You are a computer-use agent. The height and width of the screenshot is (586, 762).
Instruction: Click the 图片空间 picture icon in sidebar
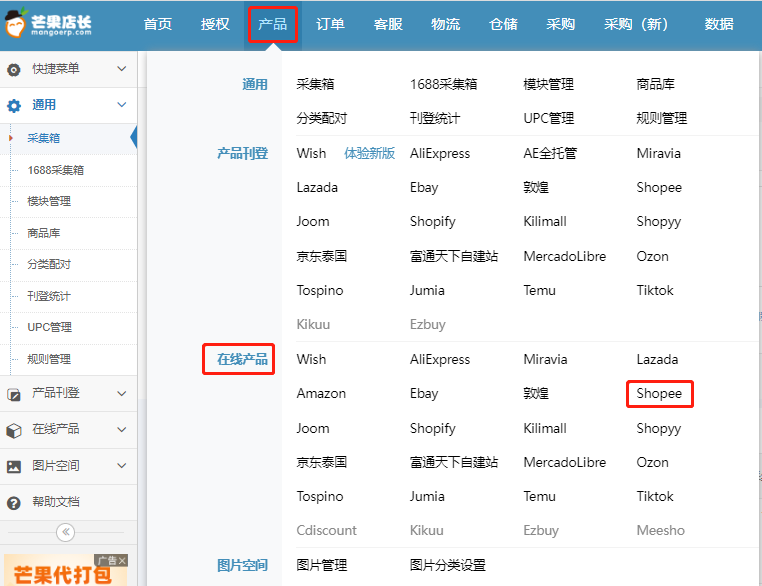click(14, 466)
